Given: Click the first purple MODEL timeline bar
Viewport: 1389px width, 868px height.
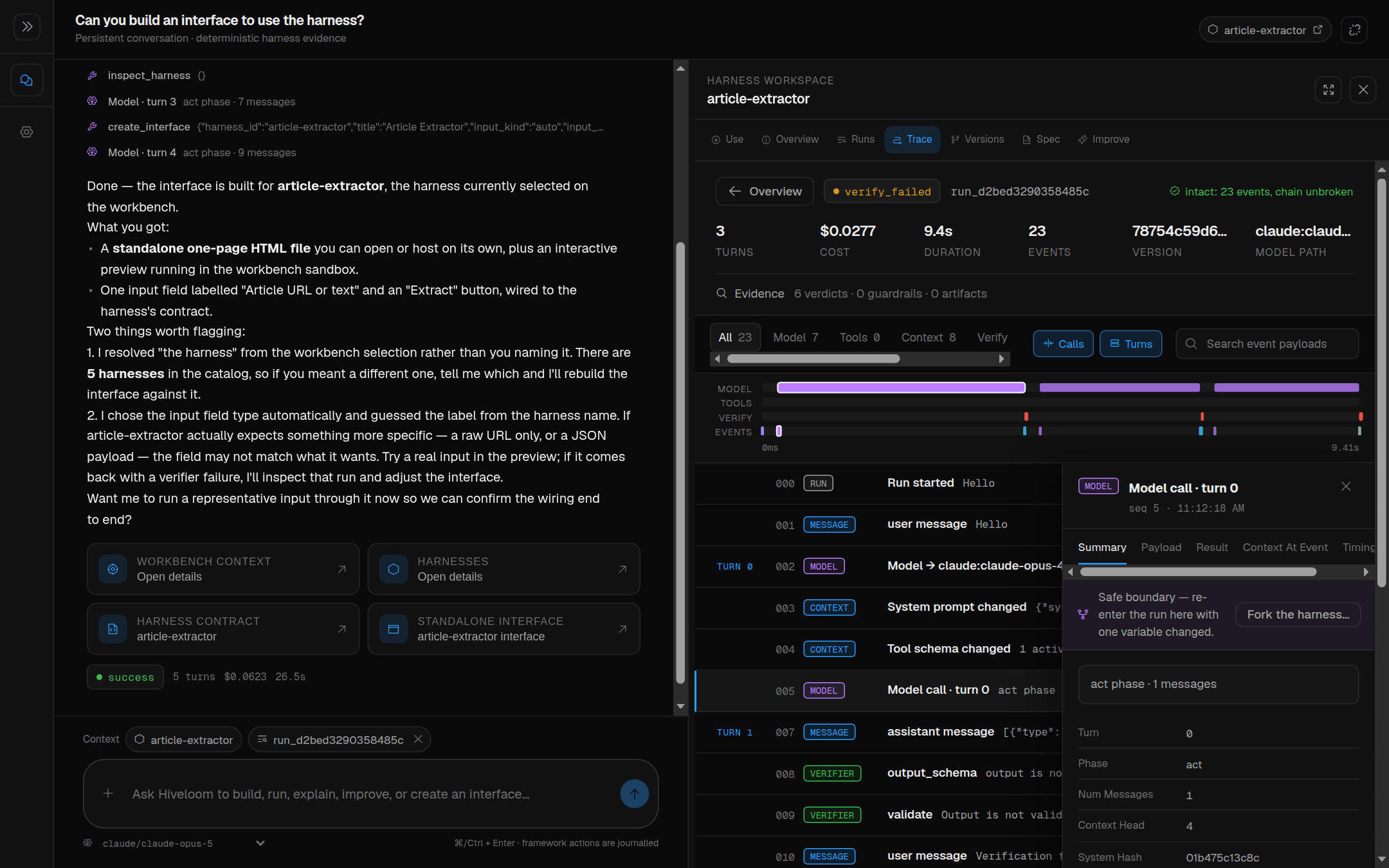Looking at the screenshot, I should pos(901,388).
